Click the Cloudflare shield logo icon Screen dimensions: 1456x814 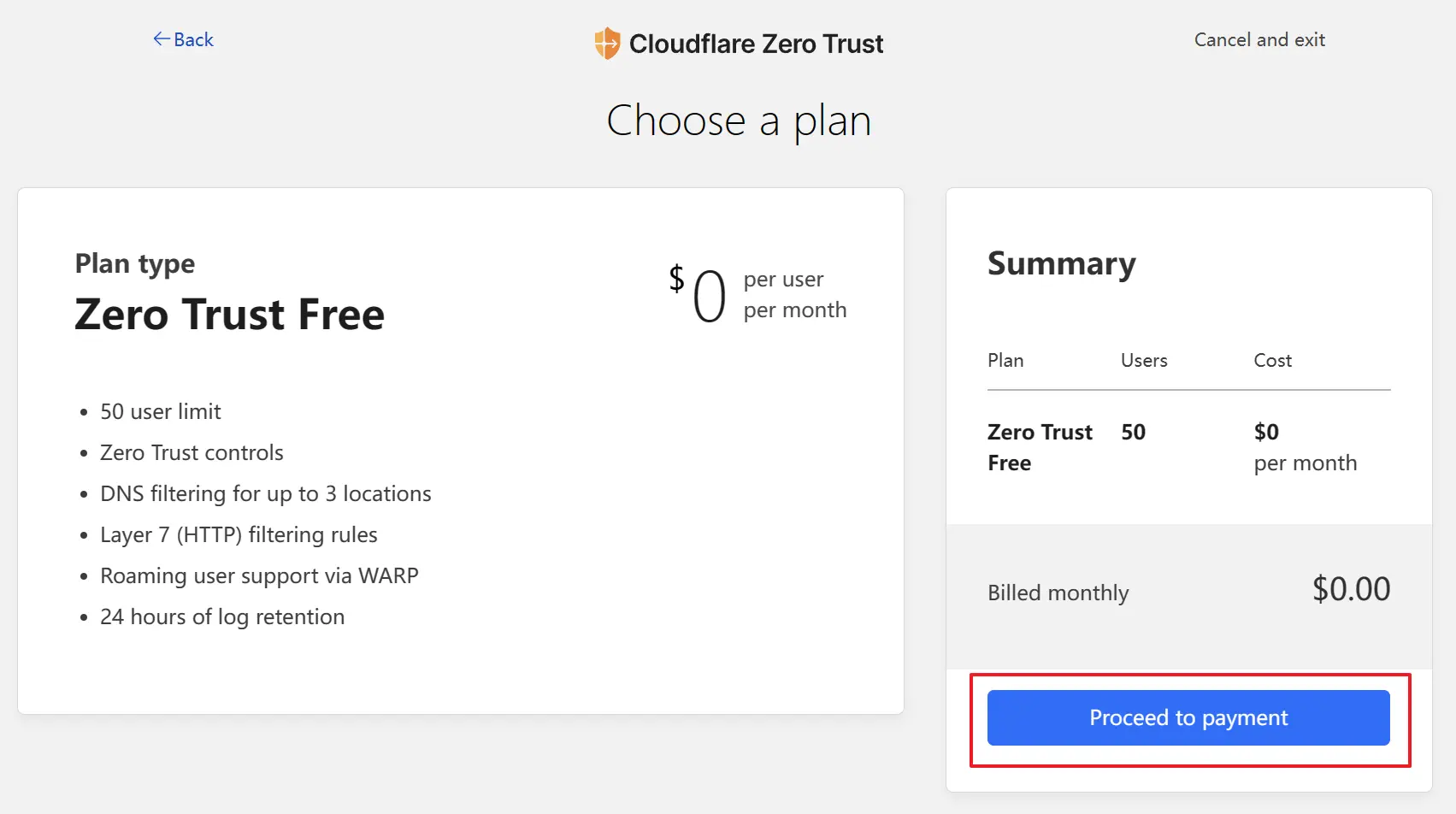pos(607,43)
